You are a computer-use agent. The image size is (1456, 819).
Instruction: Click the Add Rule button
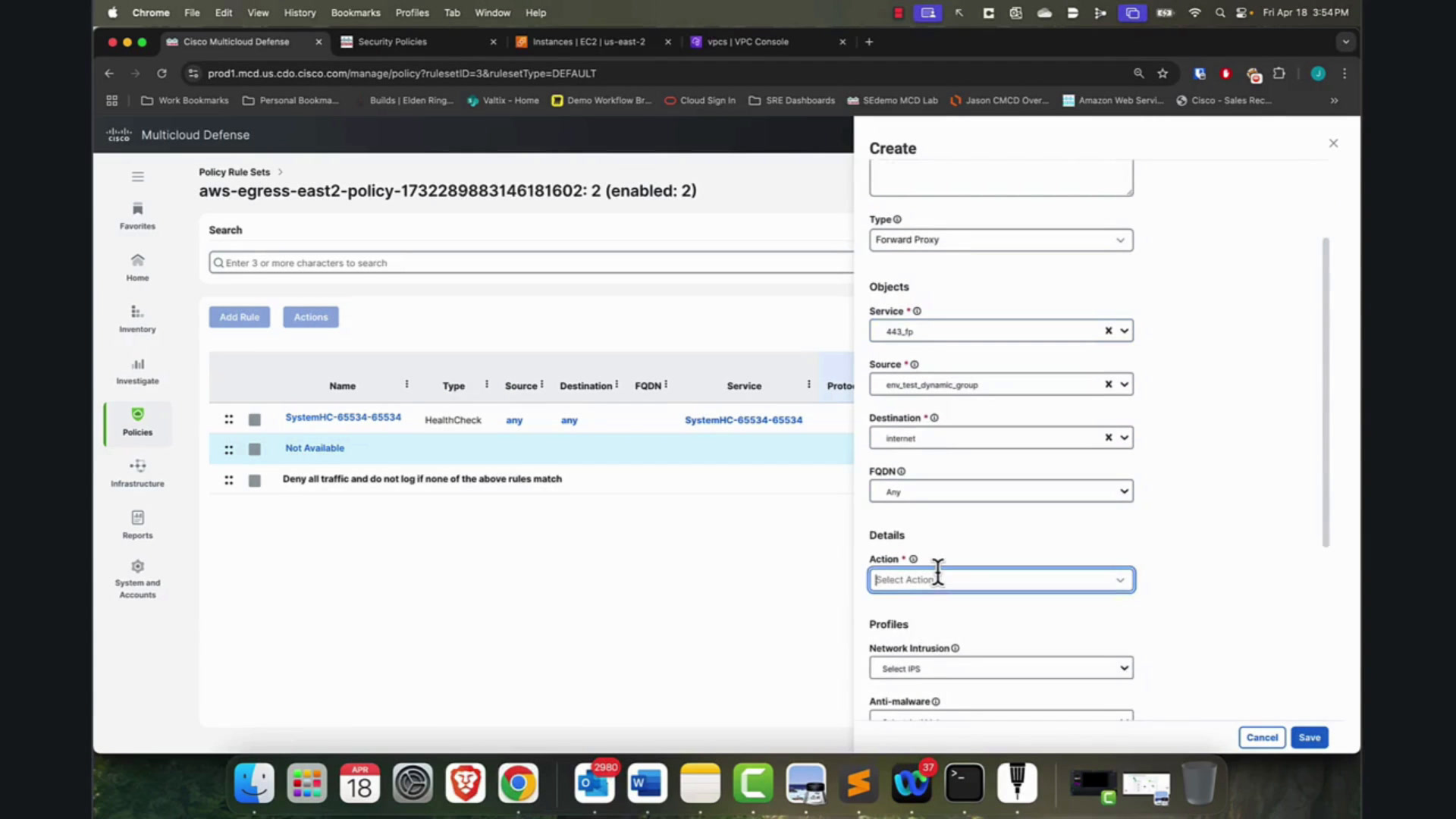tap(240, 317)
